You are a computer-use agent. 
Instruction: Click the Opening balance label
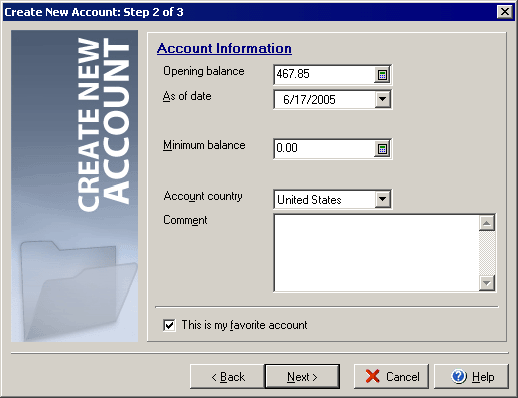pos(204,71)
